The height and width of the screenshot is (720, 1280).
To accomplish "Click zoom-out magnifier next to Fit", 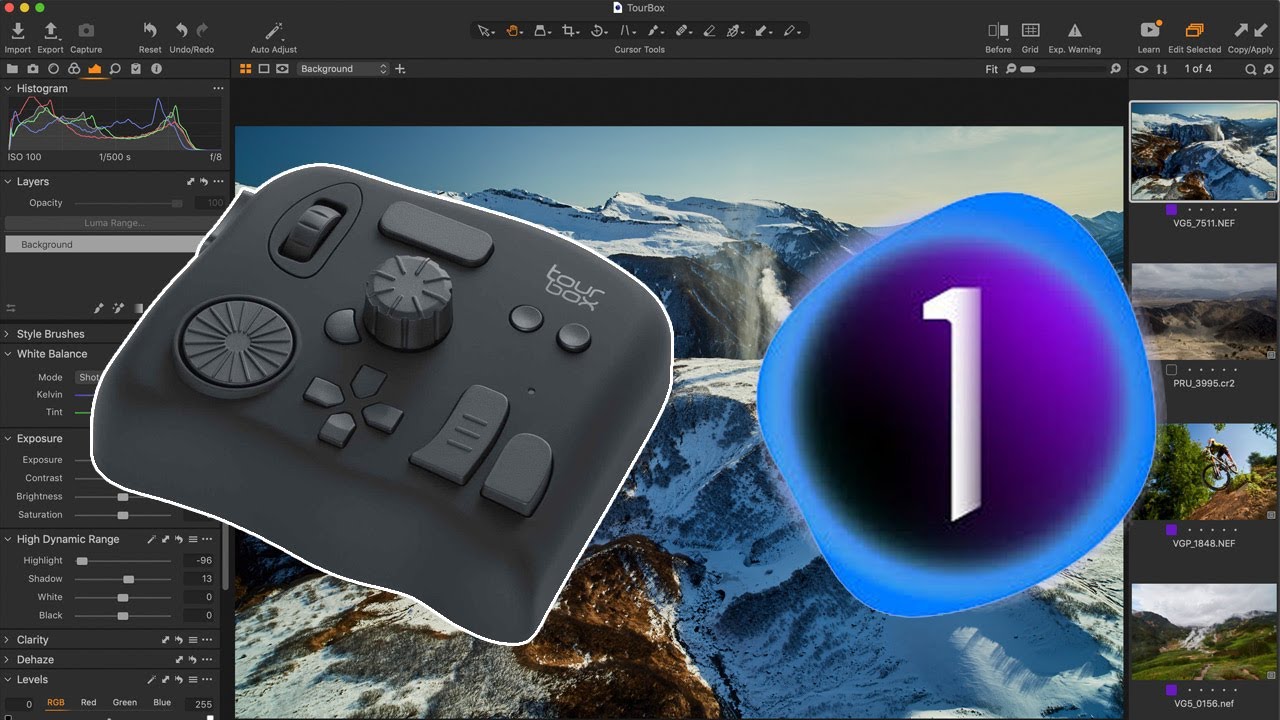I will pyautogui.click(x=1011, y=69).
